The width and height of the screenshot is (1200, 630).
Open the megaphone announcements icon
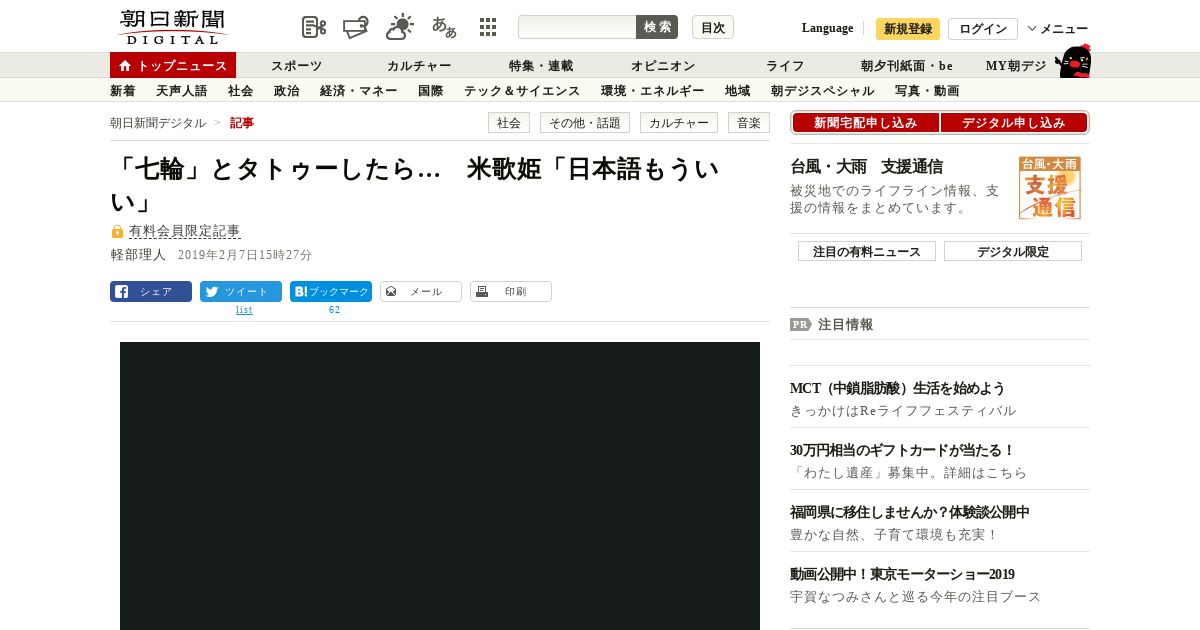[355, 27]
